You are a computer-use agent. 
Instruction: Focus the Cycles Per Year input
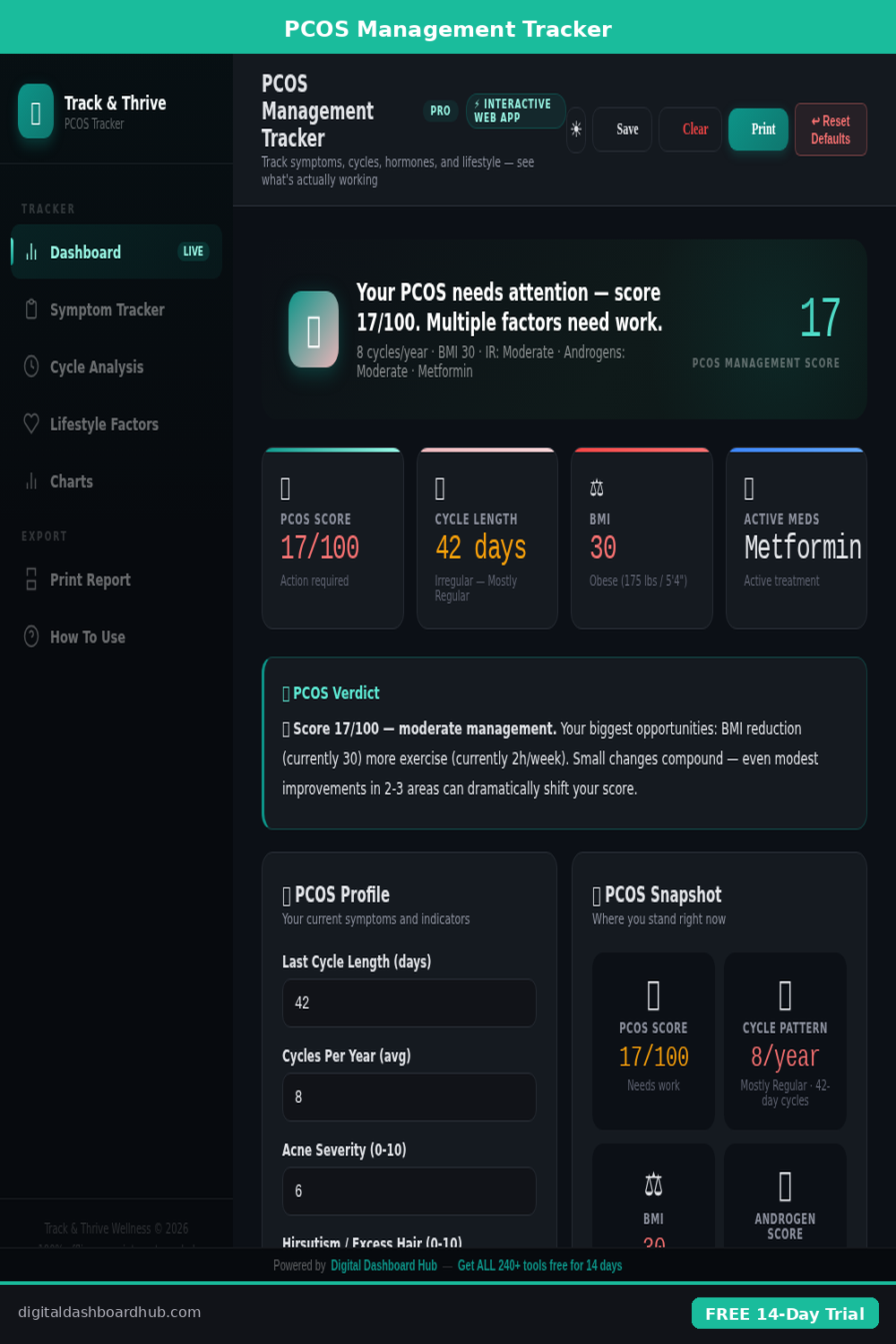[x=409, y=1097]
